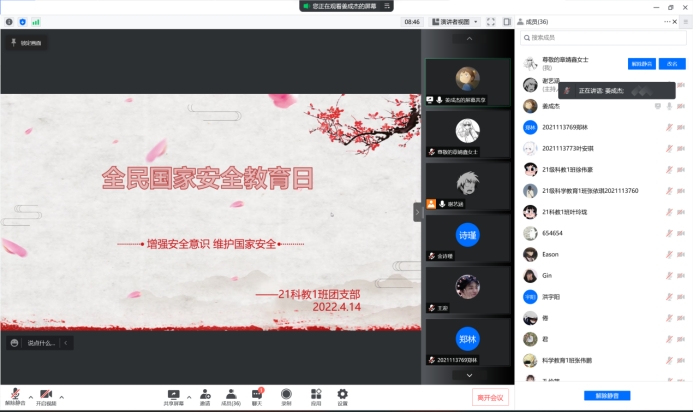Click the Share Screen (共享屏幕) icon

point(173,395)
